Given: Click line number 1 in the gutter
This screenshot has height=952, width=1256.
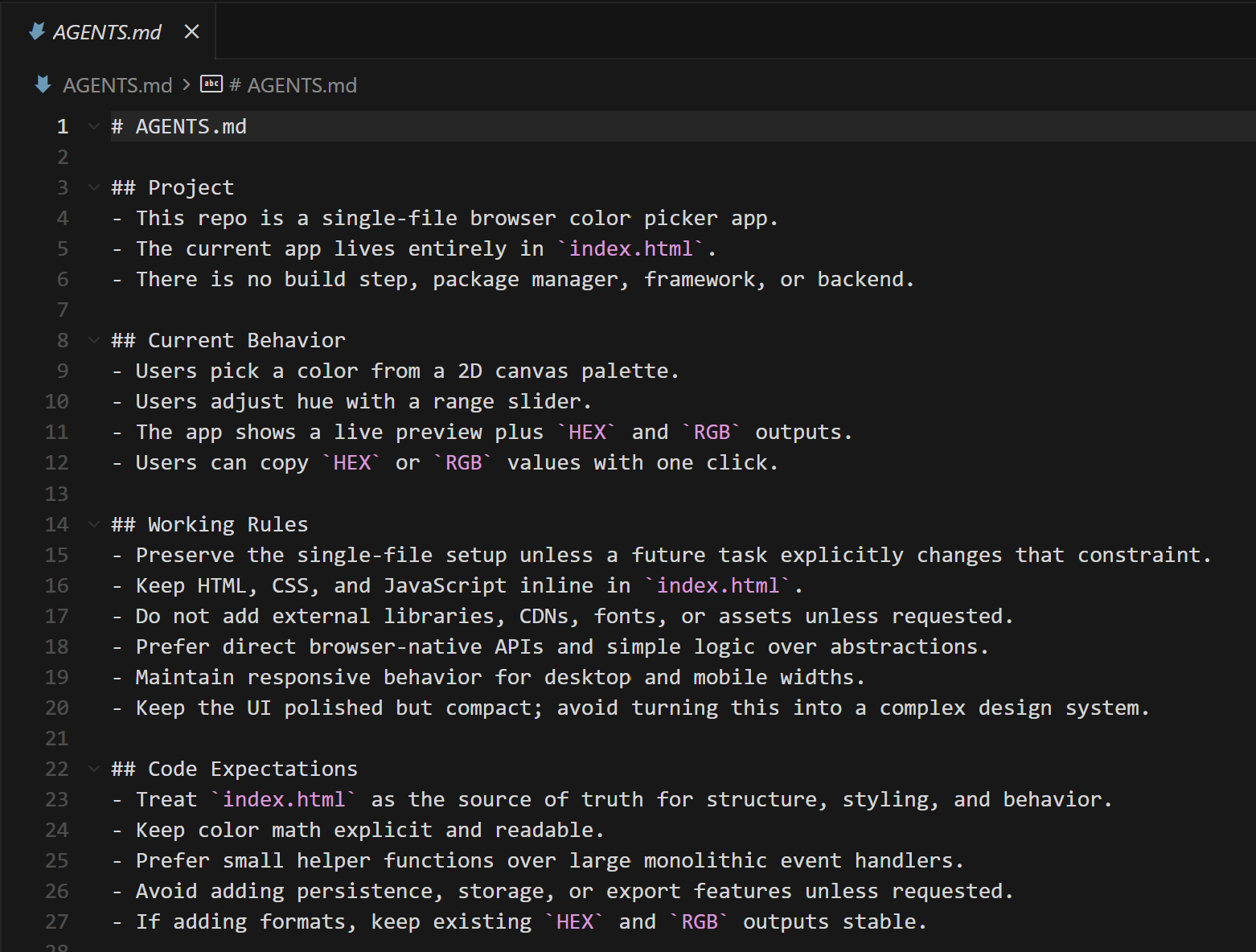Looking at the screenshot, I should [63, 126].
